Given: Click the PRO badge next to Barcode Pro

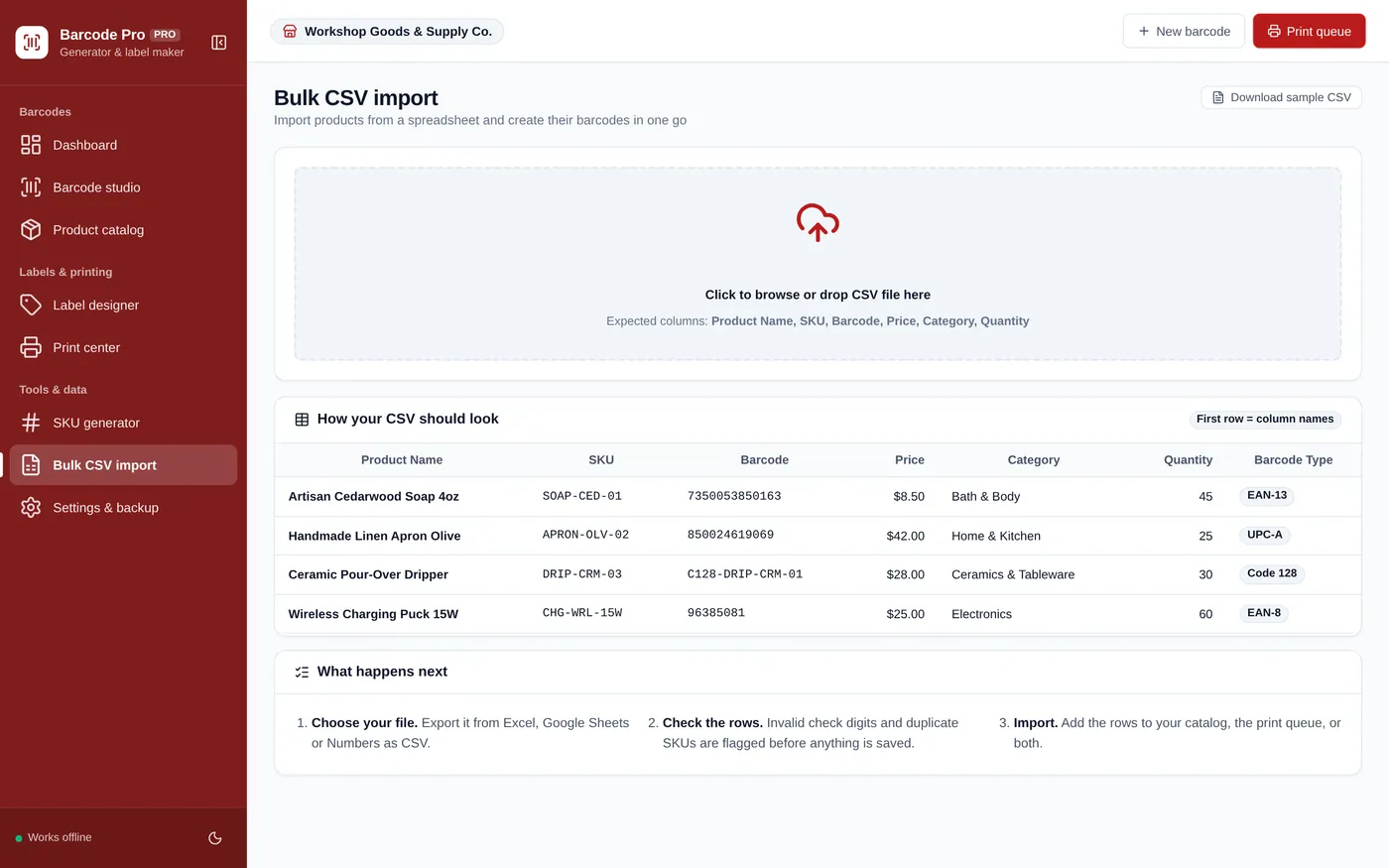Looking at the screenshot, I should pos(165,35).
